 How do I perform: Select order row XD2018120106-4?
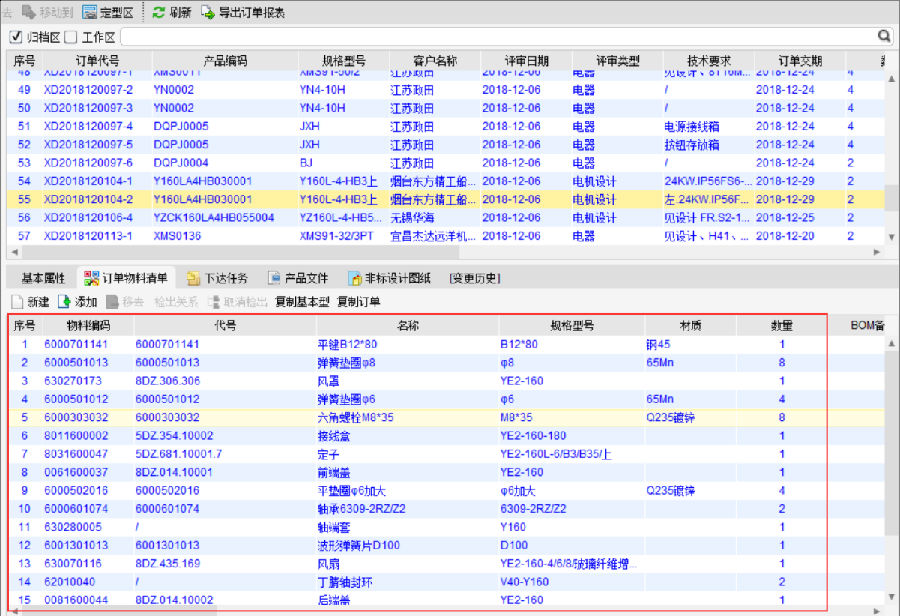click(88, 218)
